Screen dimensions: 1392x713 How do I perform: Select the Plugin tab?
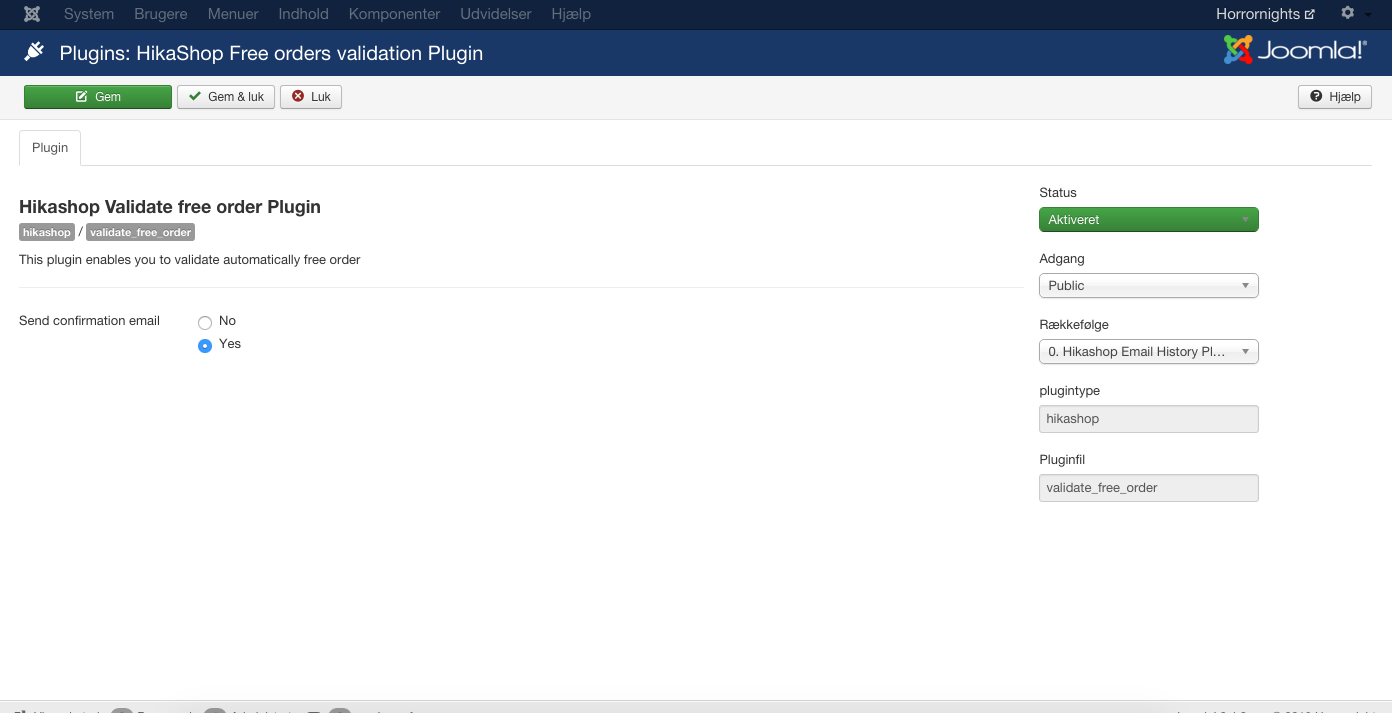pyautogui.click(x=50, y=148)
